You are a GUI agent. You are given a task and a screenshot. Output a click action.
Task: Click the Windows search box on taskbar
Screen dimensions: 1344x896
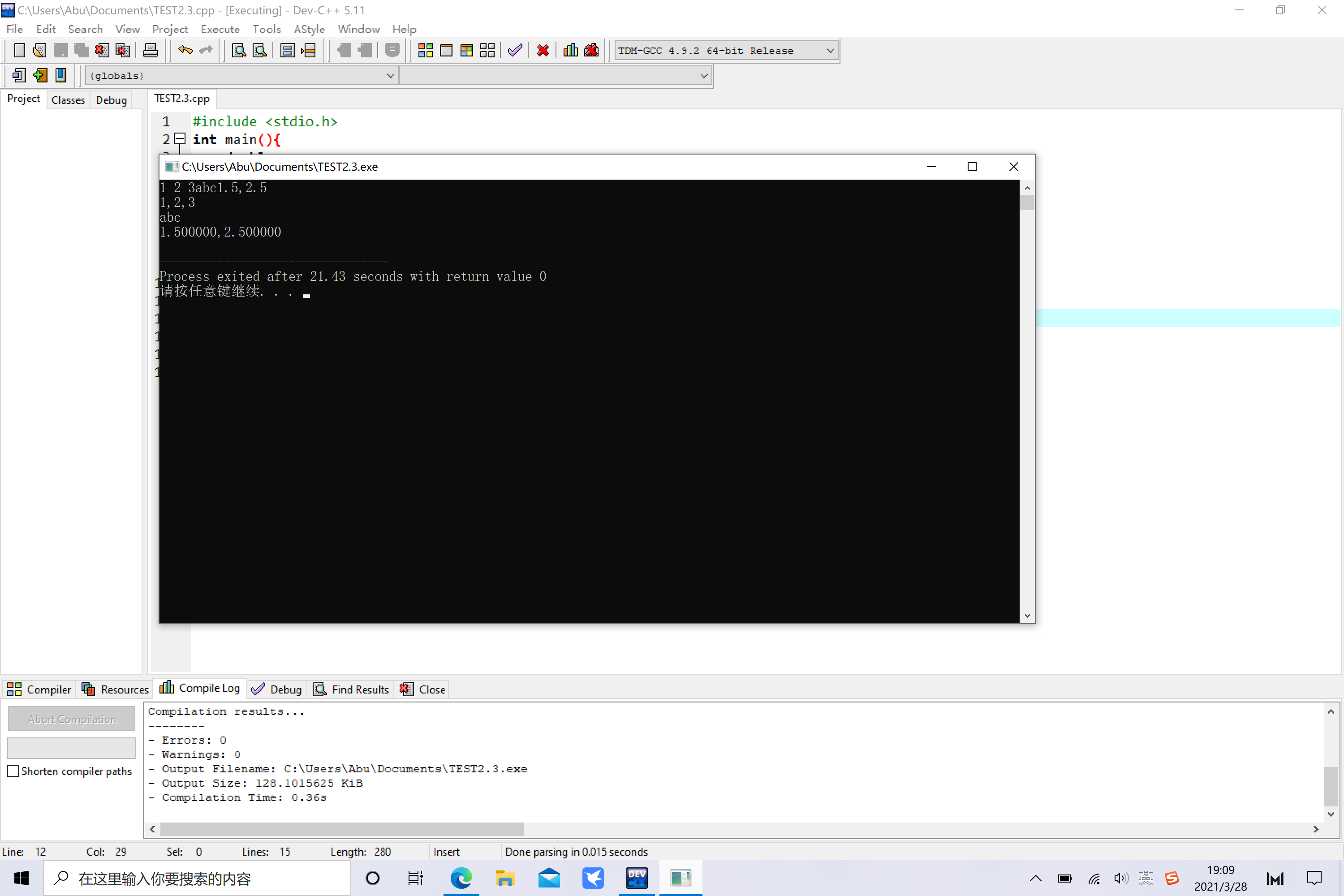pos(197,878)
